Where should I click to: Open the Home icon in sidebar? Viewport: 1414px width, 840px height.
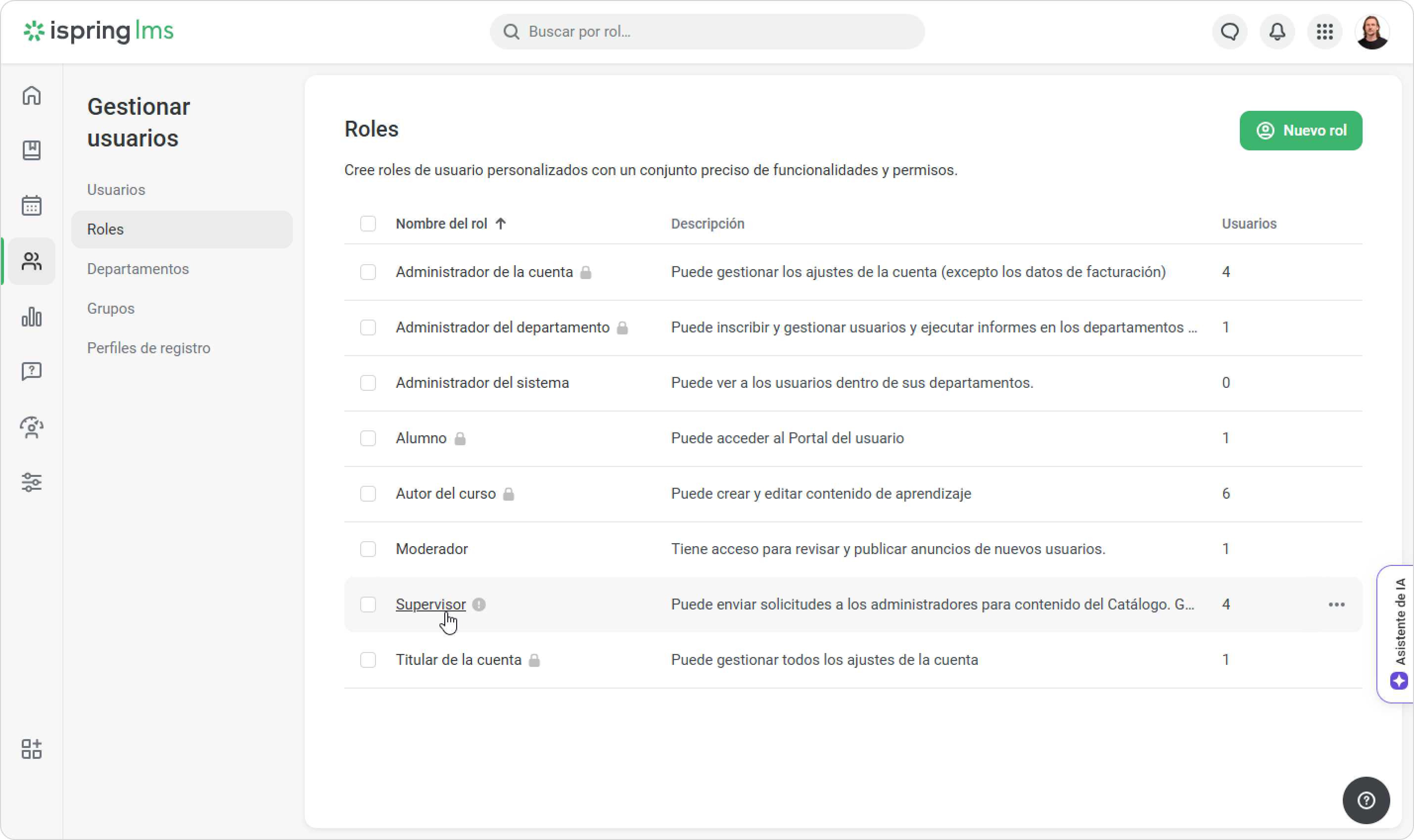(x=32, y=95)
